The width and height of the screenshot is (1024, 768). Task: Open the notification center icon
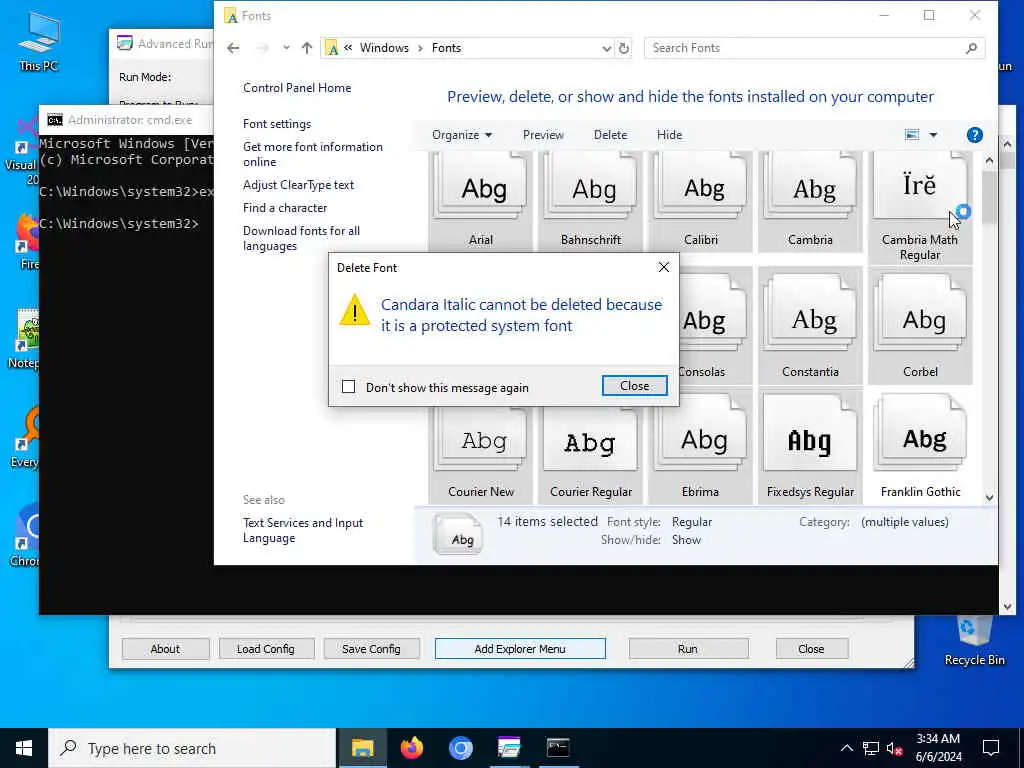[991, 748]
